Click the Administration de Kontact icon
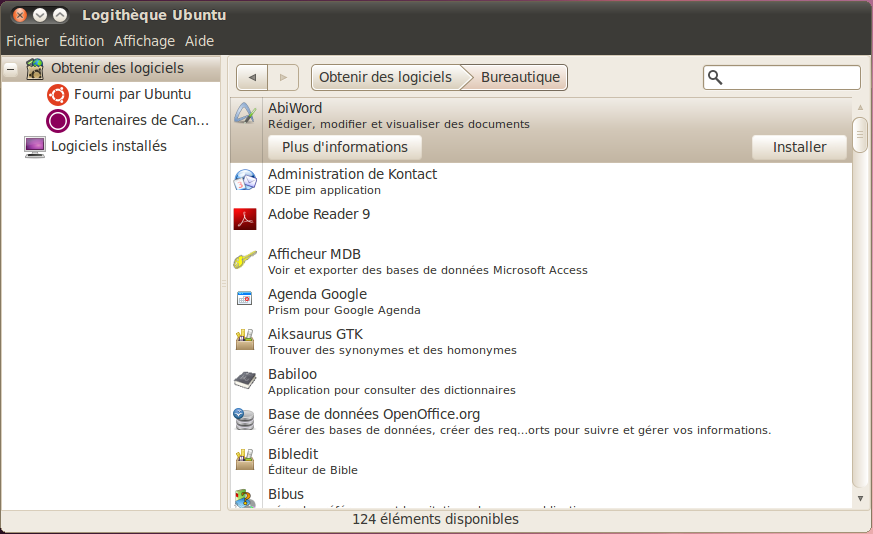The image size is (873, 534). point(245,180)
